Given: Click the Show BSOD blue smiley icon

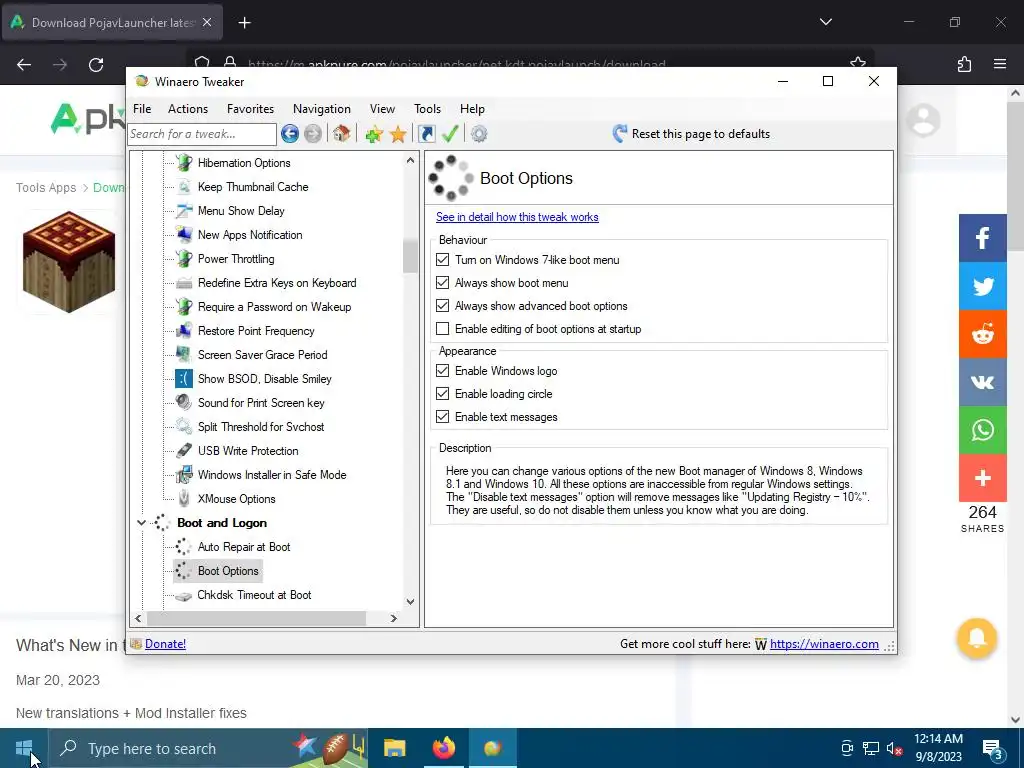Looking at the screenshot, I should pyautogui.click(x=184, y=379).
